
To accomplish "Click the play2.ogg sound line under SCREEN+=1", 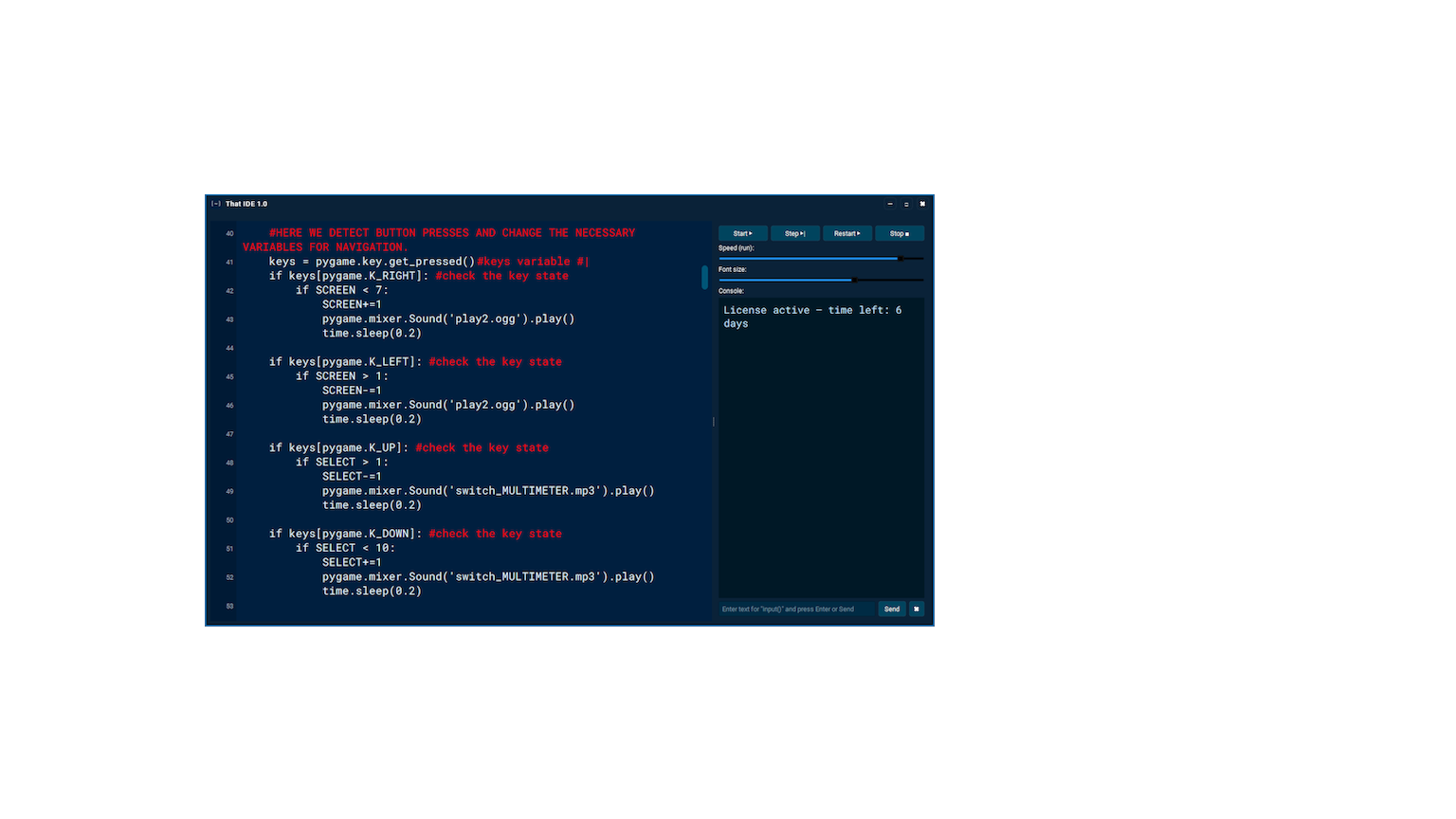I will click(x=448, y=319).
